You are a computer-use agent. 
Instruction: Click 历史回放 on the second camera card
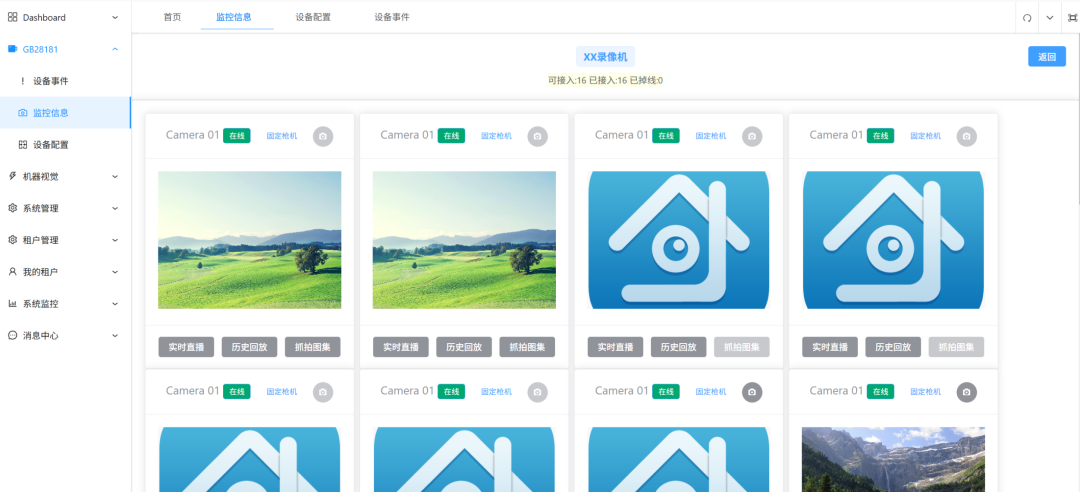click(464, 347)
